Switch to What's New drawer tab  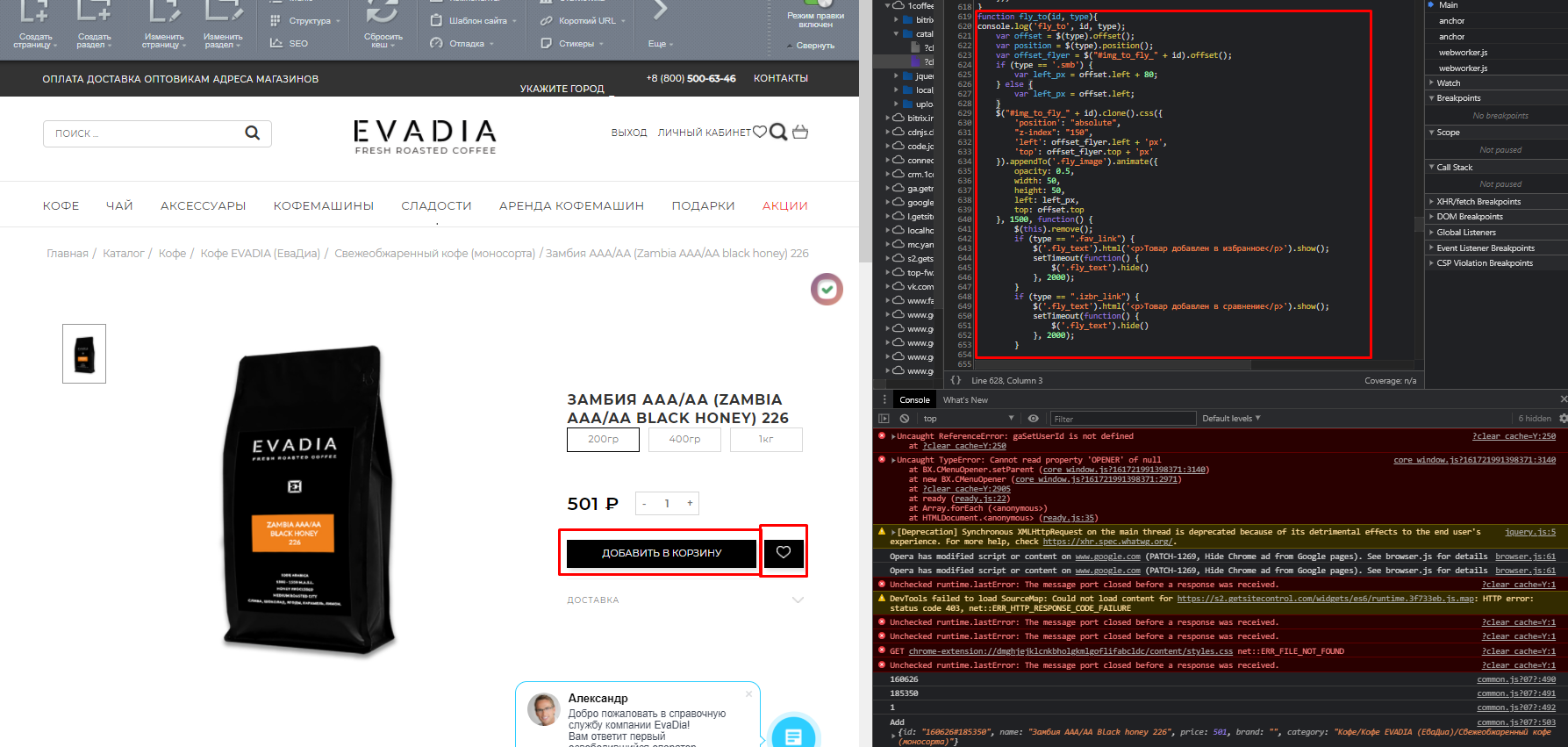click(965, 399)
